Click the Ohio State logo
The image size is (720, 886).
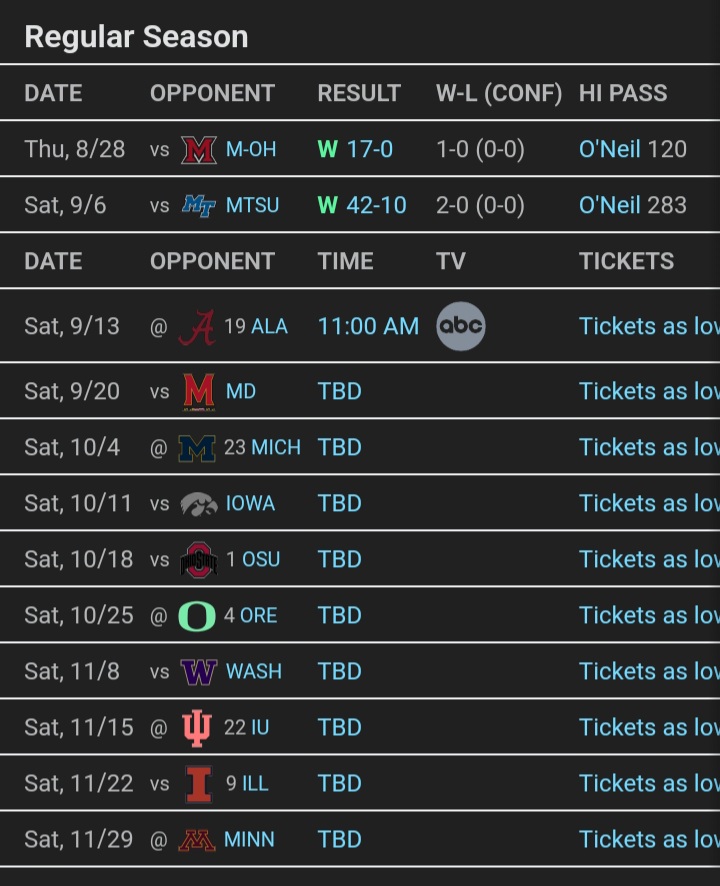coord(199,559)
